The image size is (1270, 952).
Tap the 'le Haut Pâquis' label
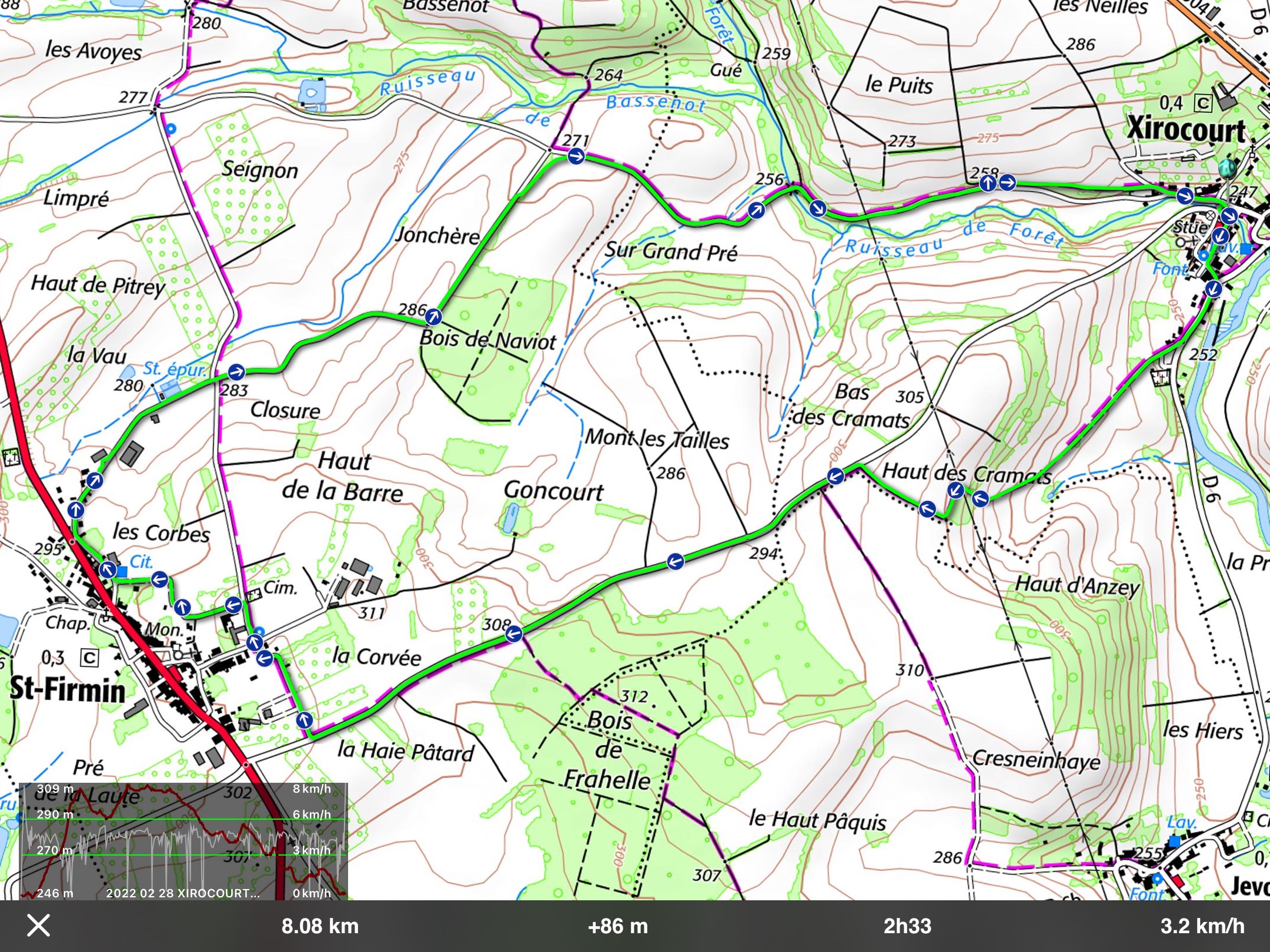click(x=817, y=819)
